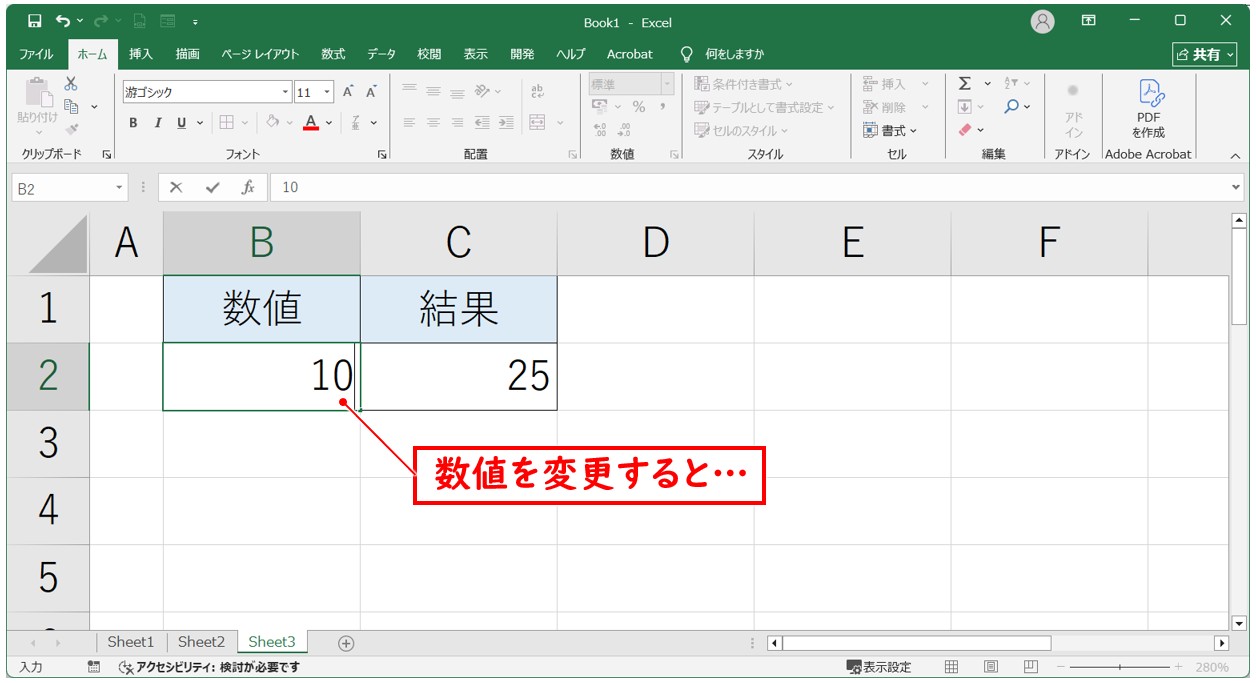1256x683 pixels.
Task: Click the zoom slider in status bar
Action: pyautogui.click(x=1119, y=667)
